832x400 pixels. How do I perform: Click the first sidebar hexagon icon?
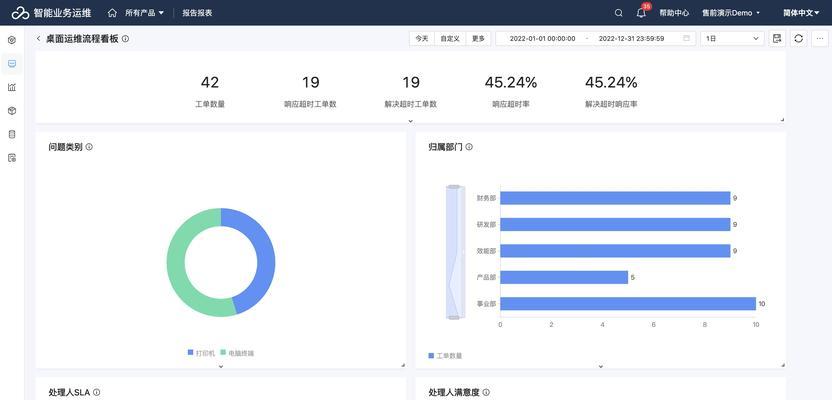point(12,40)
